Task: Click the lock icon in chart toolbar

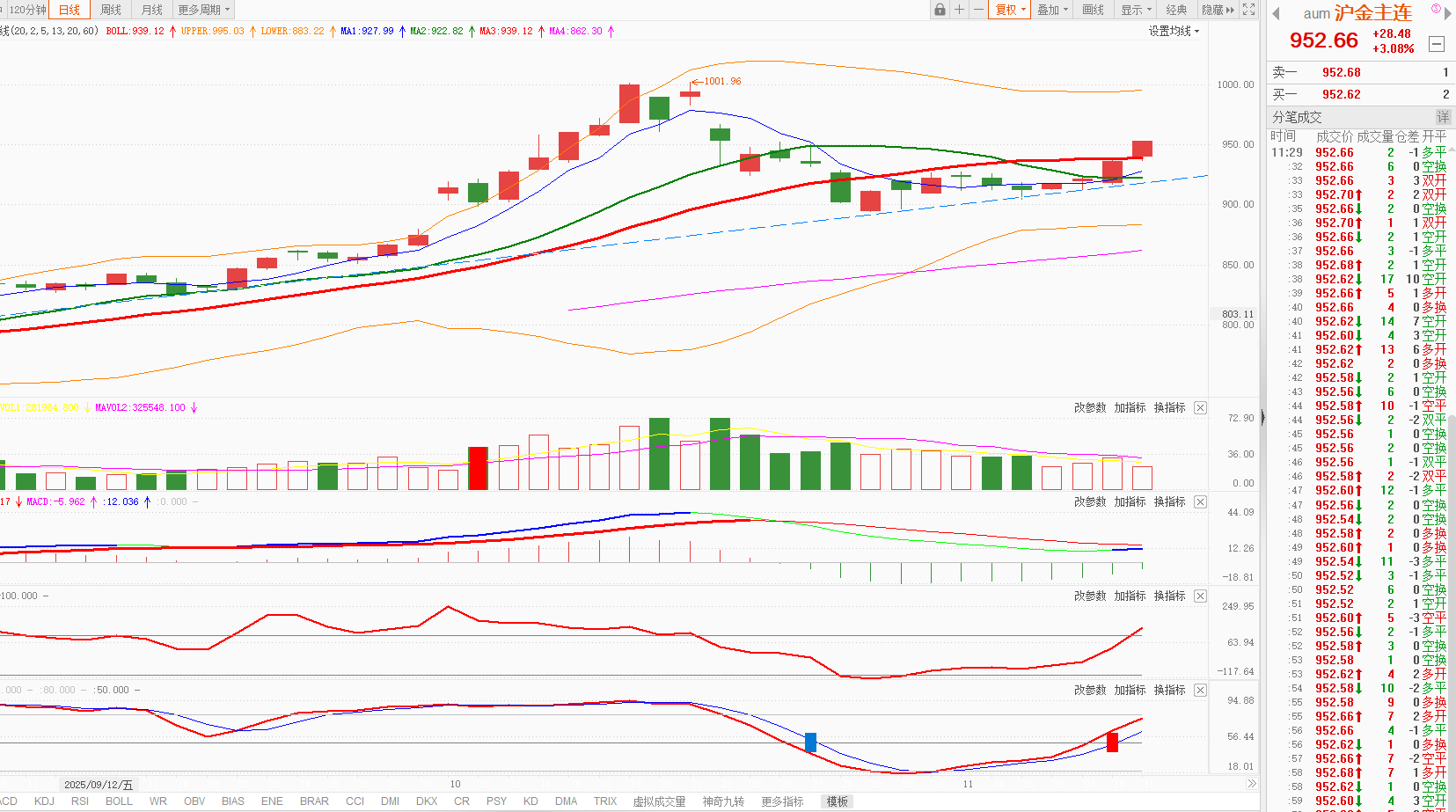Action: 940,10
